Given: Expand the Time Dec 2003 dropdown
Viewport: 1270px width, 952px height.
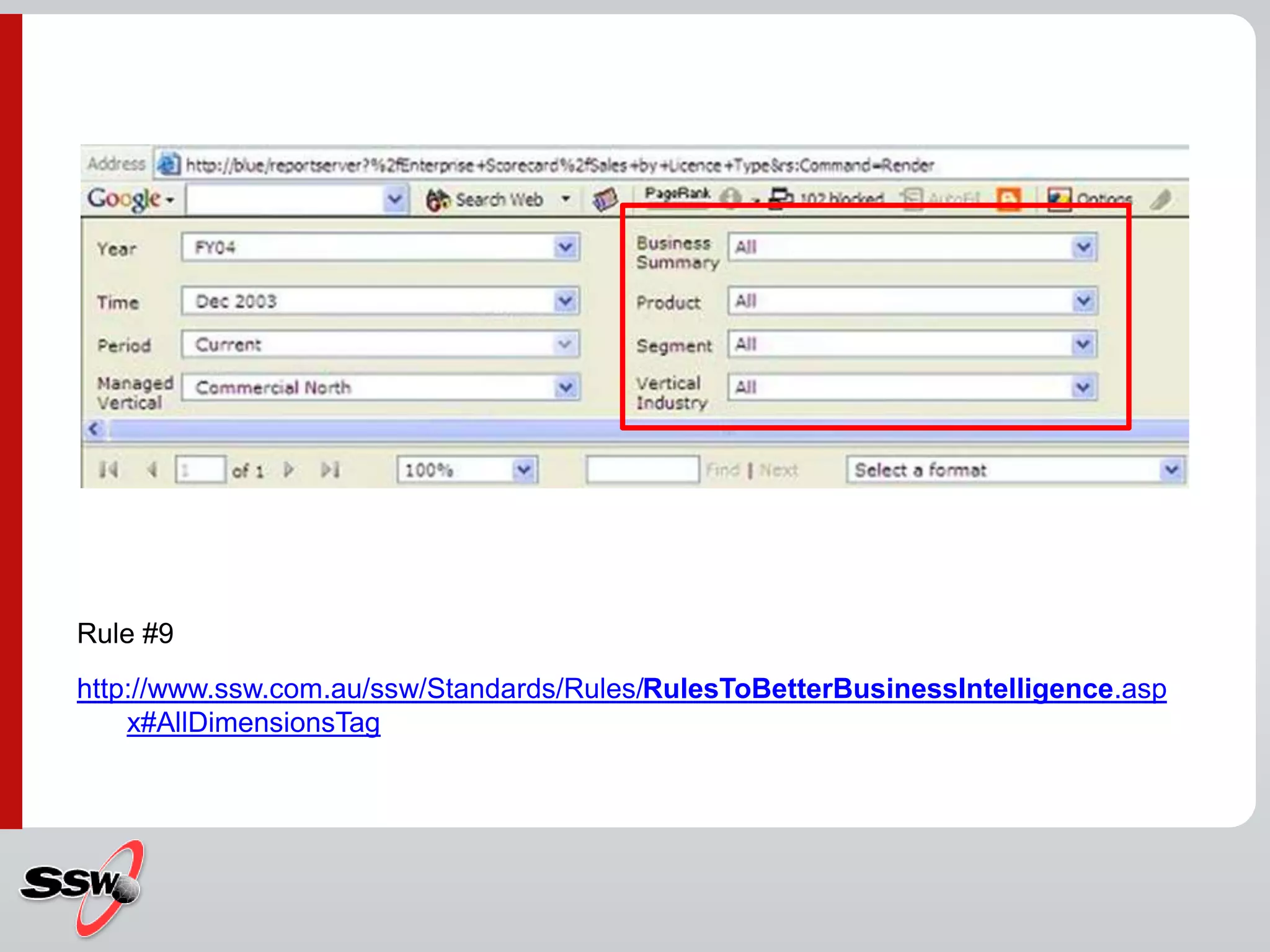Looking at the screenshot, I should (565, 302).
